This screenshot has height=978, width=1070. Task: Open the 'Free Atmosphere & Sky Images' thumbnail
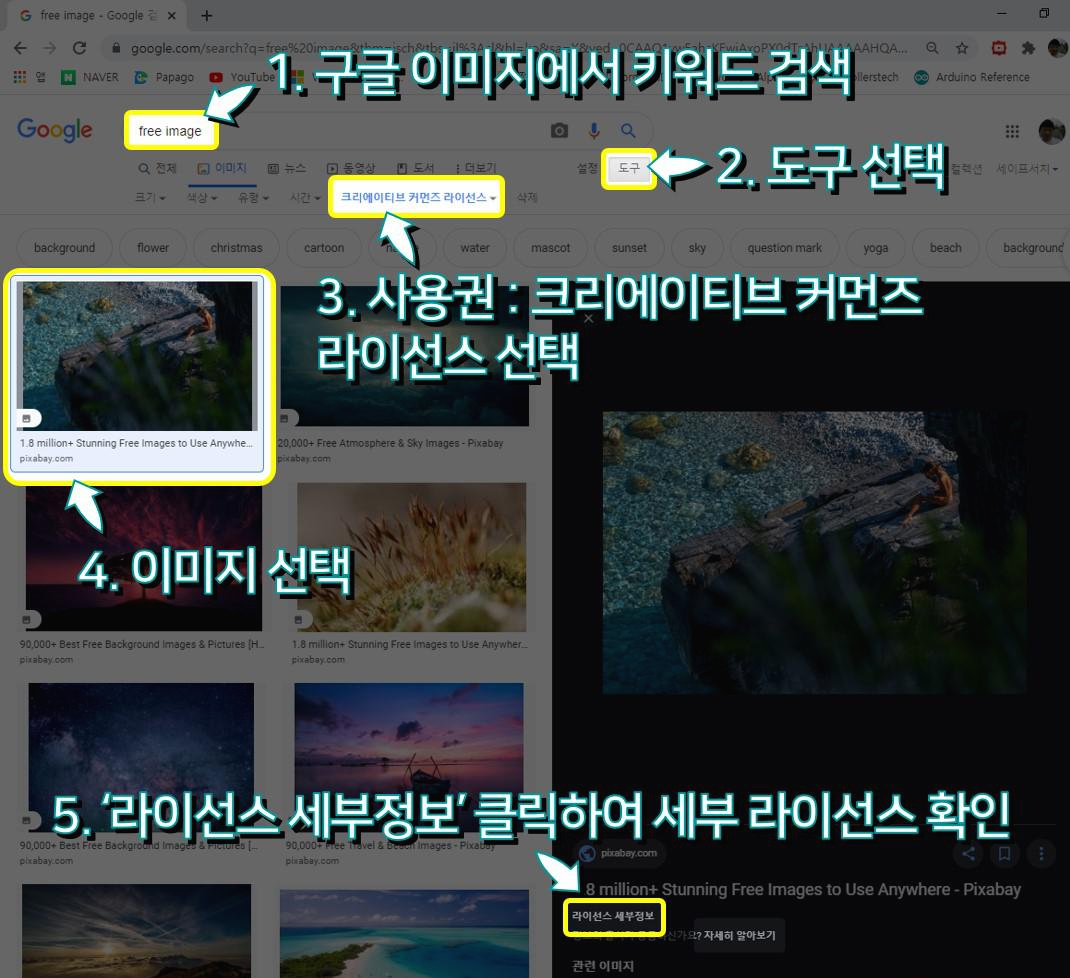tap(405, 356)
